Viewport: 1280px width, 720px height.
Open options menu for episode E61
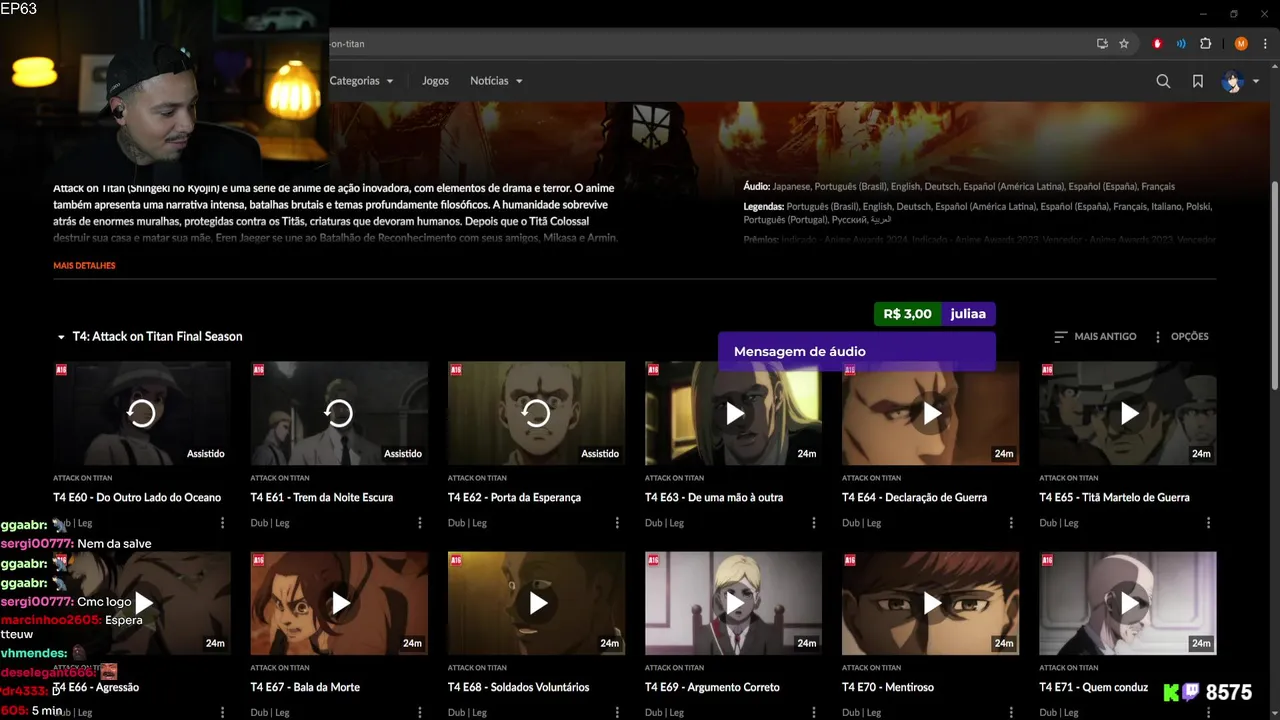point(419,523)
